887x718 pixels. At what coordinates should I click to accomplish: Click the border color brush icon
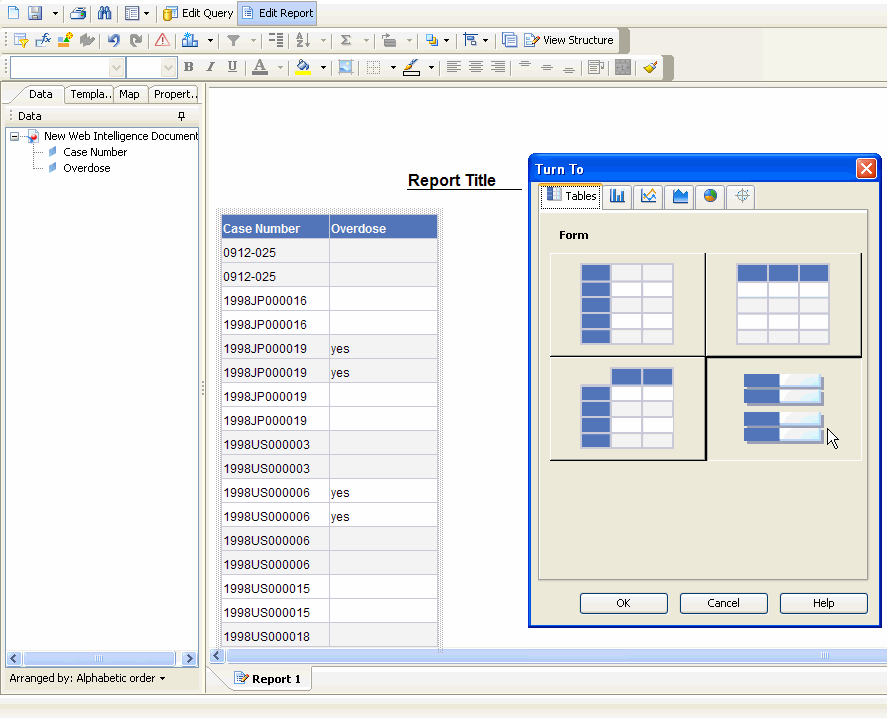(411, 67)
